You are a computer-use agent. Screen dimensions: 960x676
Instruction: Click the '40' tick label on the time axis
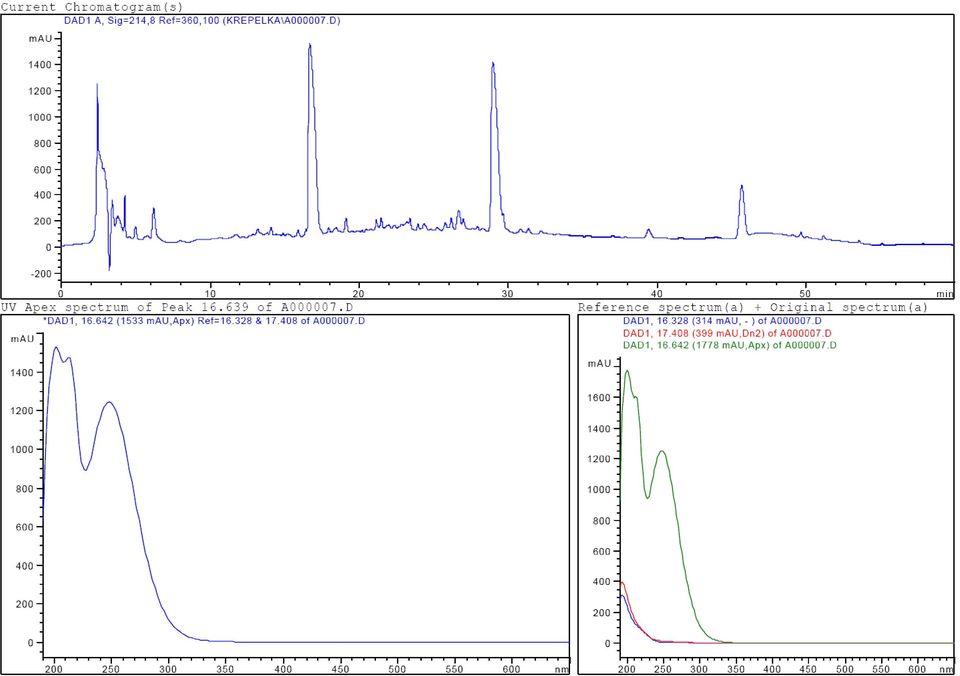[x=657, y=294]
